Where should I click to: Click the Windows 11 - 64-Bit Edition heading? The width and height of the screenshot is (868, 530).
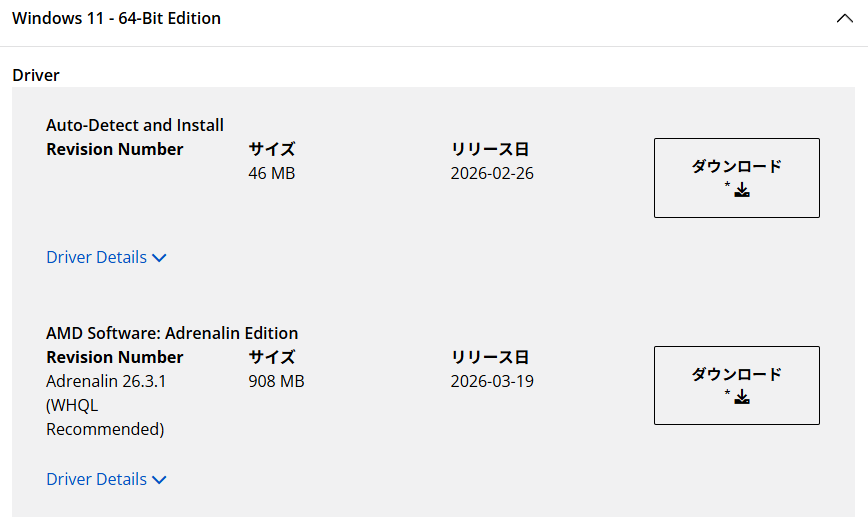coord(116,19)
